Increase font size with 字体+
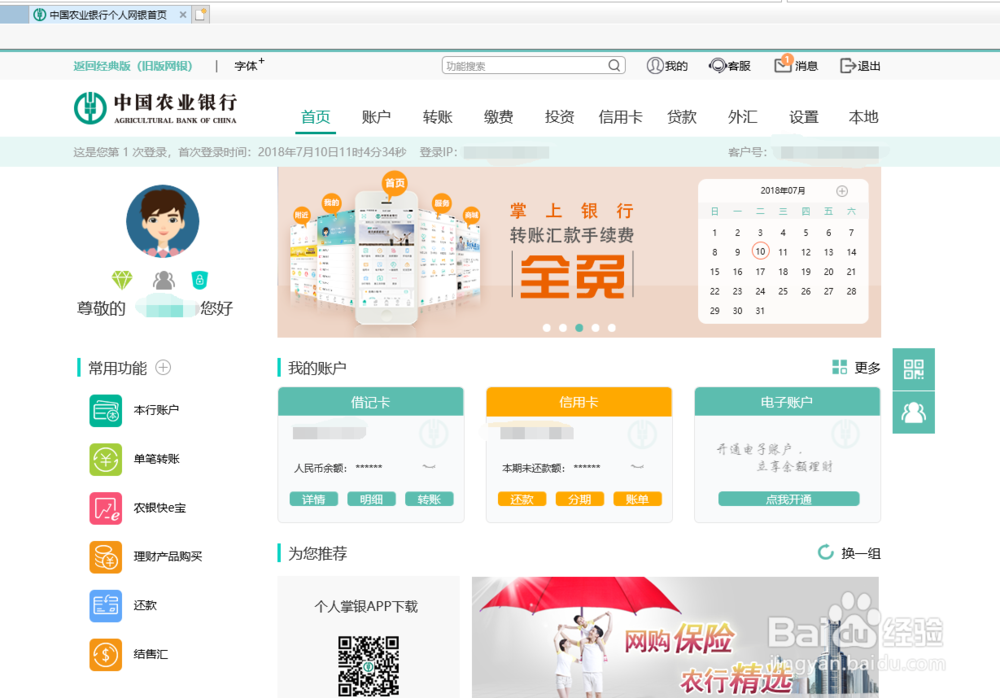The image size is (1000, 698). (249, 65)
